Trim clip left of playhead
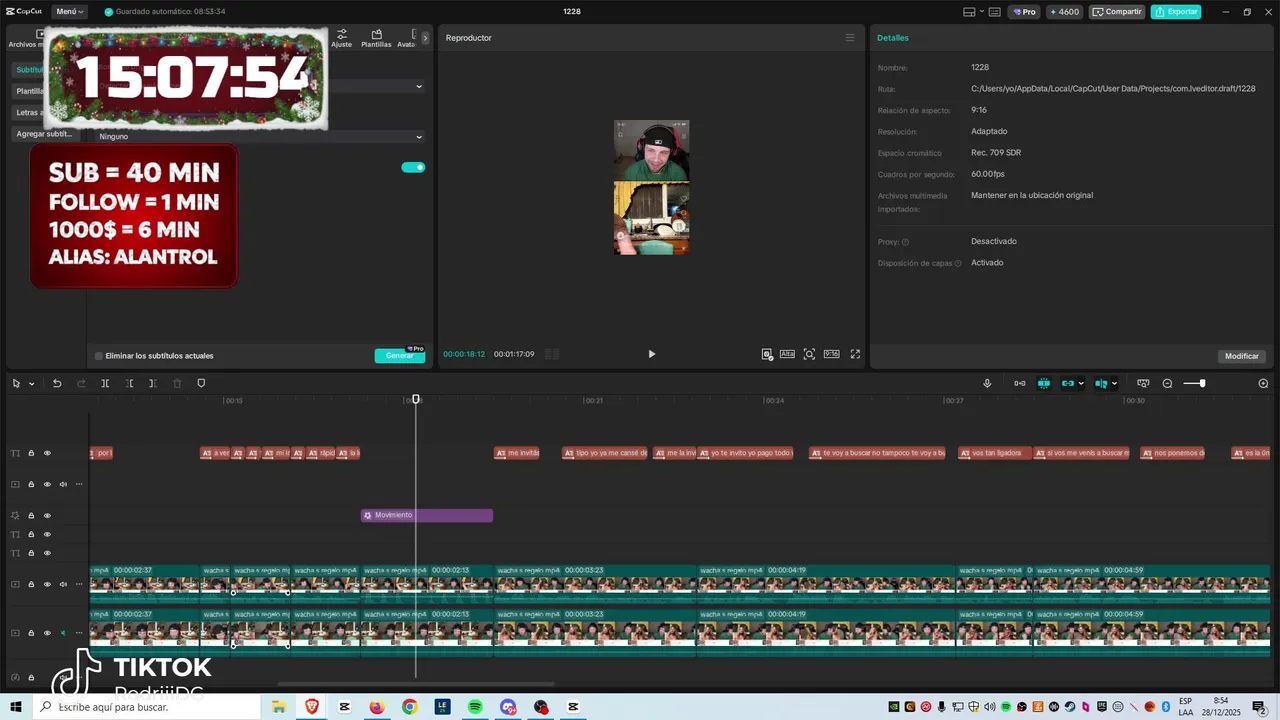Image resolution: width=1280 pixels, height=720 pixels. (x=129, y=383)
